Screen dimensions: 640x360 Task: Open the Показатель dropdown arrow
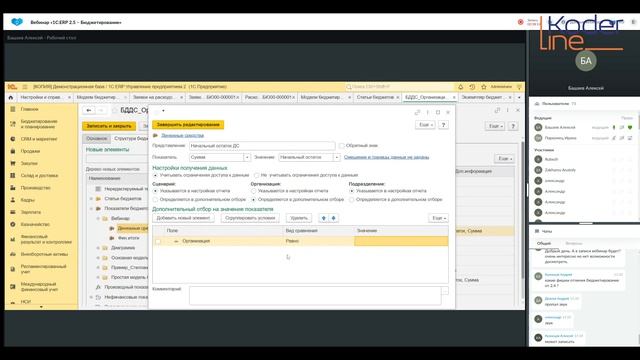point(247,158)
